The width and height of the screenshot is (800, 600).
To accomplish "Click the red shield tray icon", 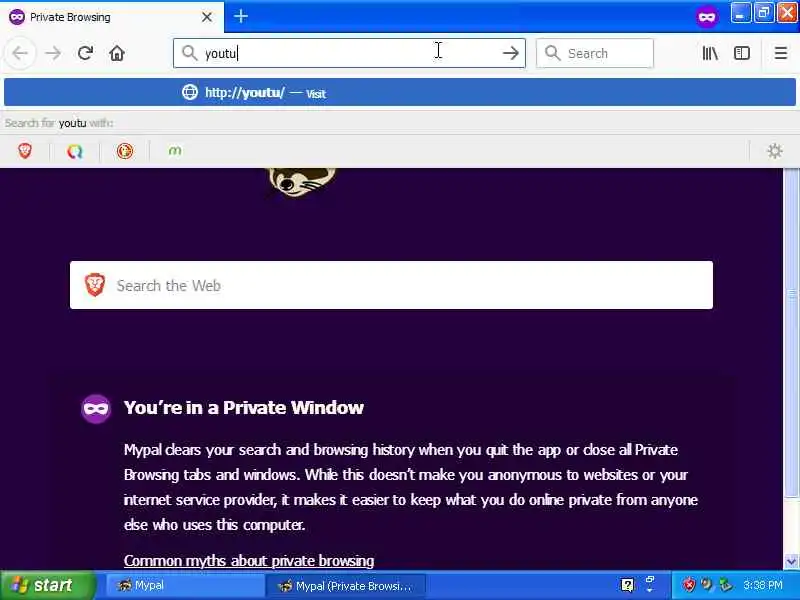I will pyautogui.click(x=689, y=584).
